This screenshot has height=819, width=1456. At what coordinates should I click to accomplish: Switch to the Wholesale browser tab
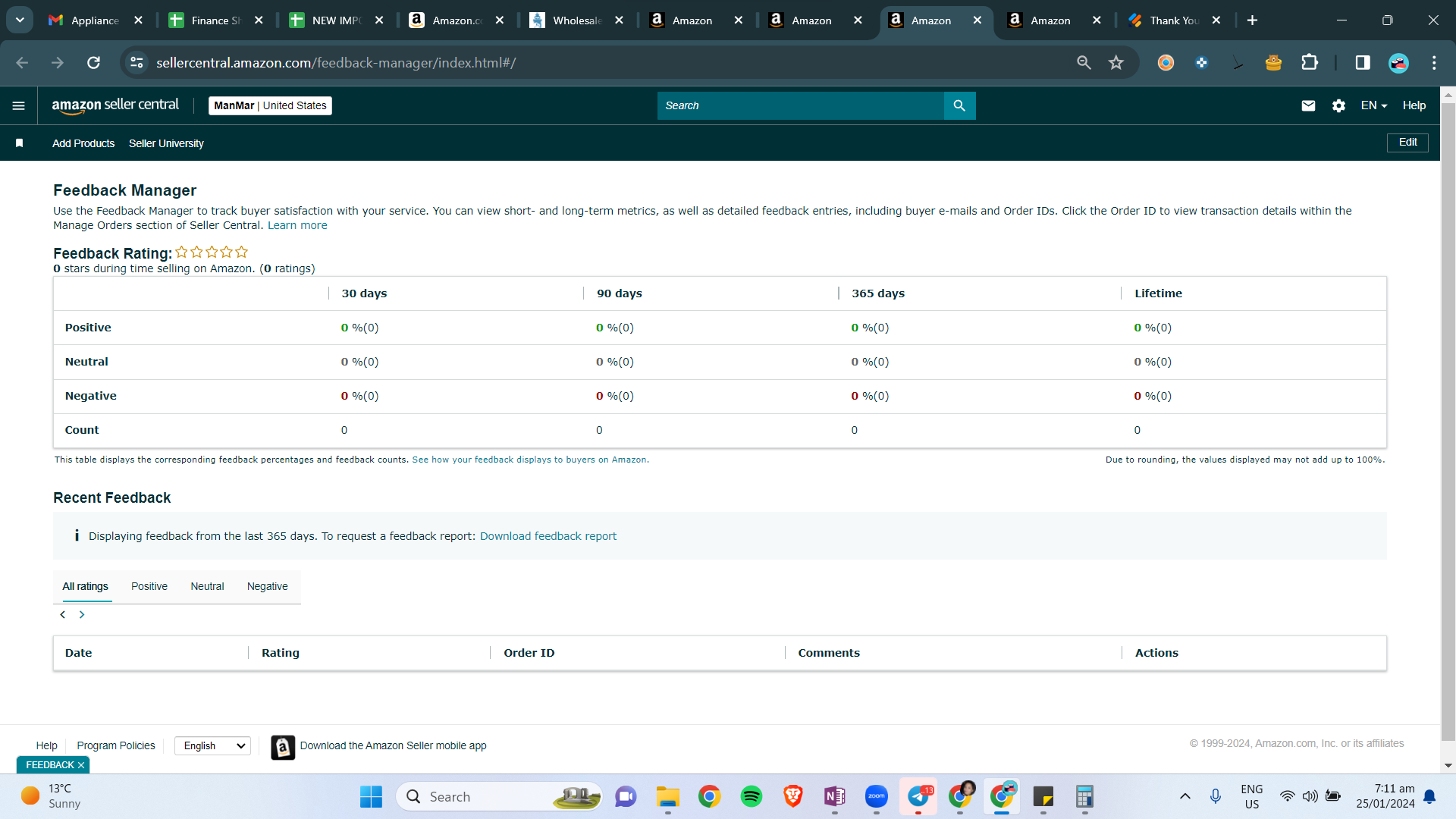576,20
